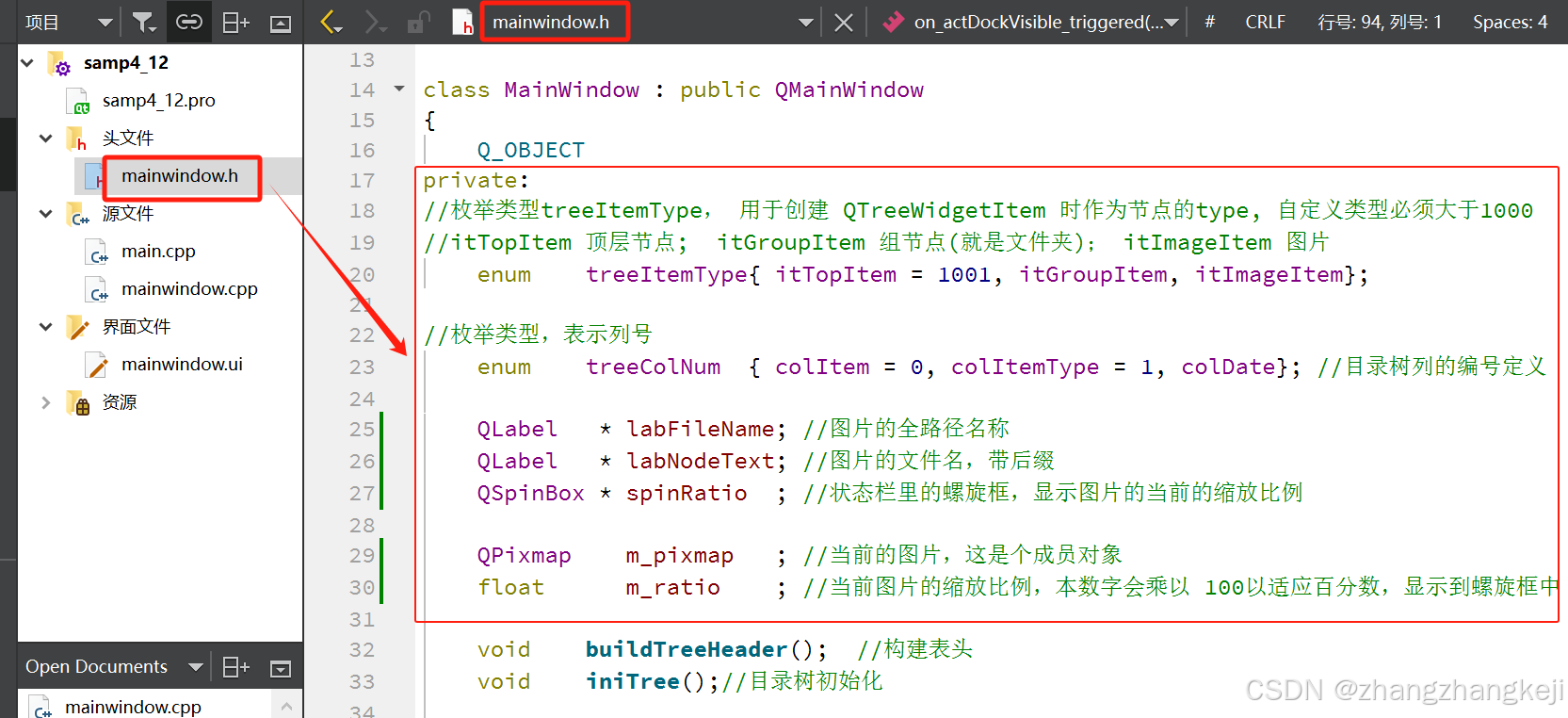Click the treeItemType enum name
The image size is (1568, 718).
pyautogui.click(x=667, y=274)
